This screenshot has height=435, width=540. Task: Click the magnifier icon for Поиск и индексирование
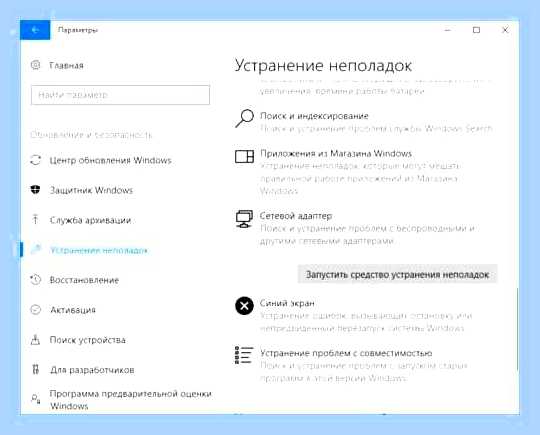coord(245,118)
